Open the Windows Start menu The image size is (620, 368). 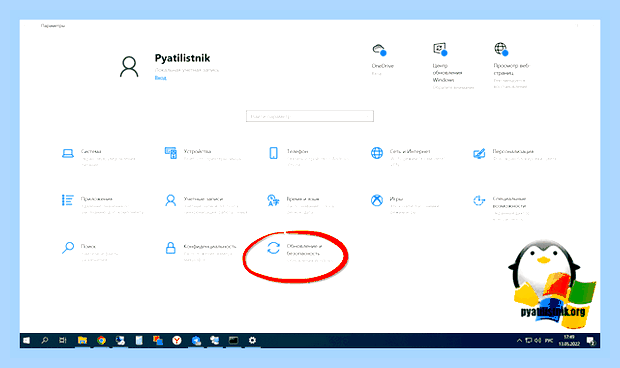26,340
